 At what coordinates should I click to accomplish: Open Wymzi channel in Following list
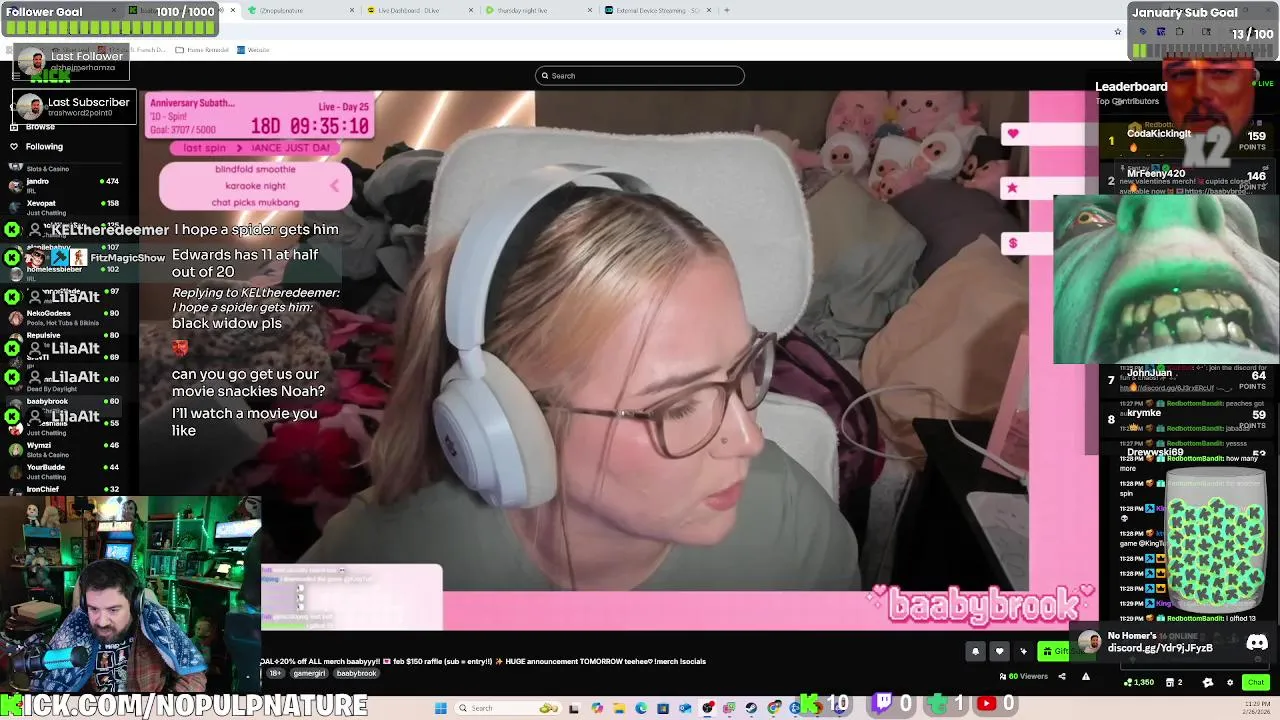pos(65,449)
